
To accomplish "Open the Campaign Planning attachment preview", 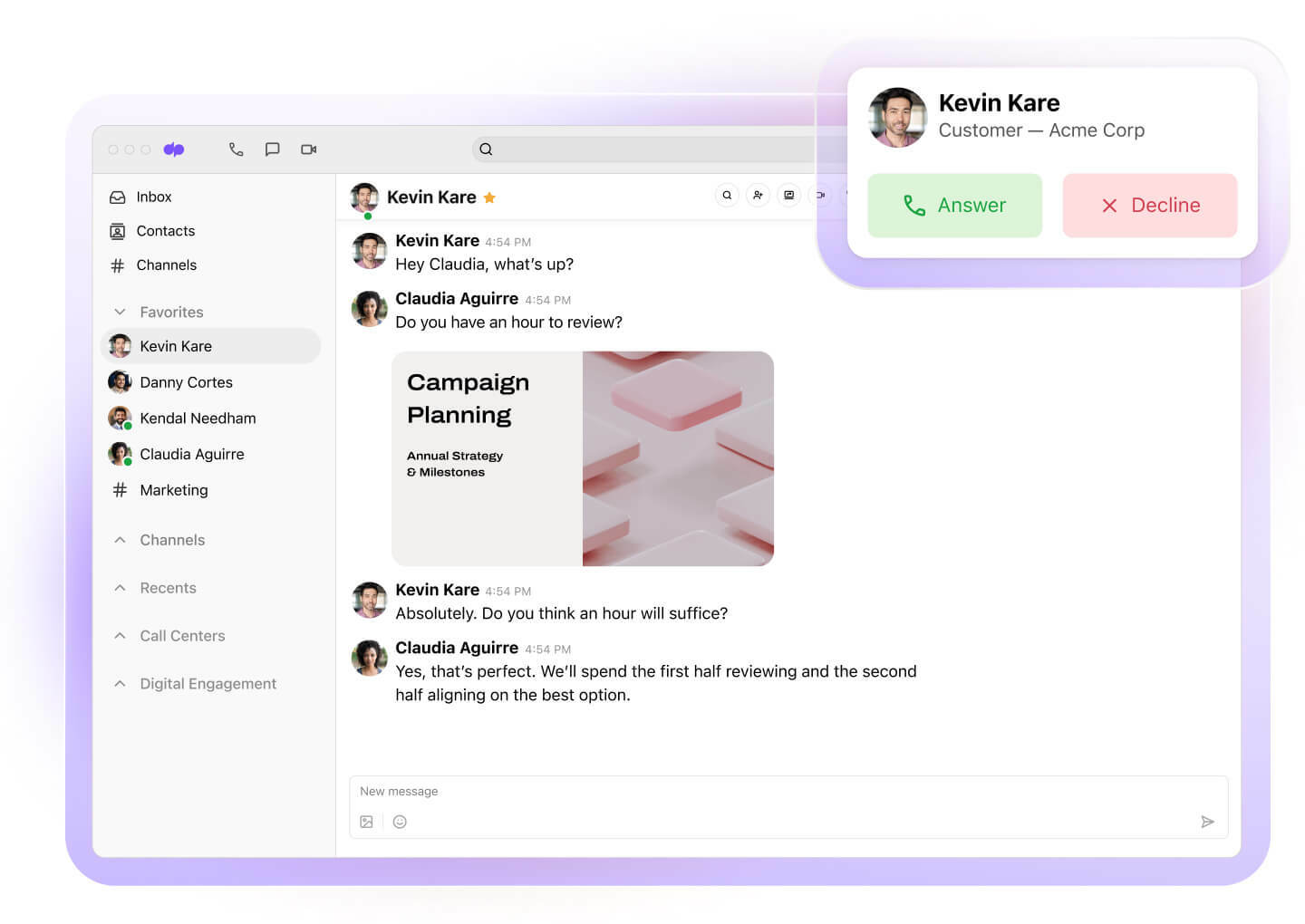I will pos(583,458).
